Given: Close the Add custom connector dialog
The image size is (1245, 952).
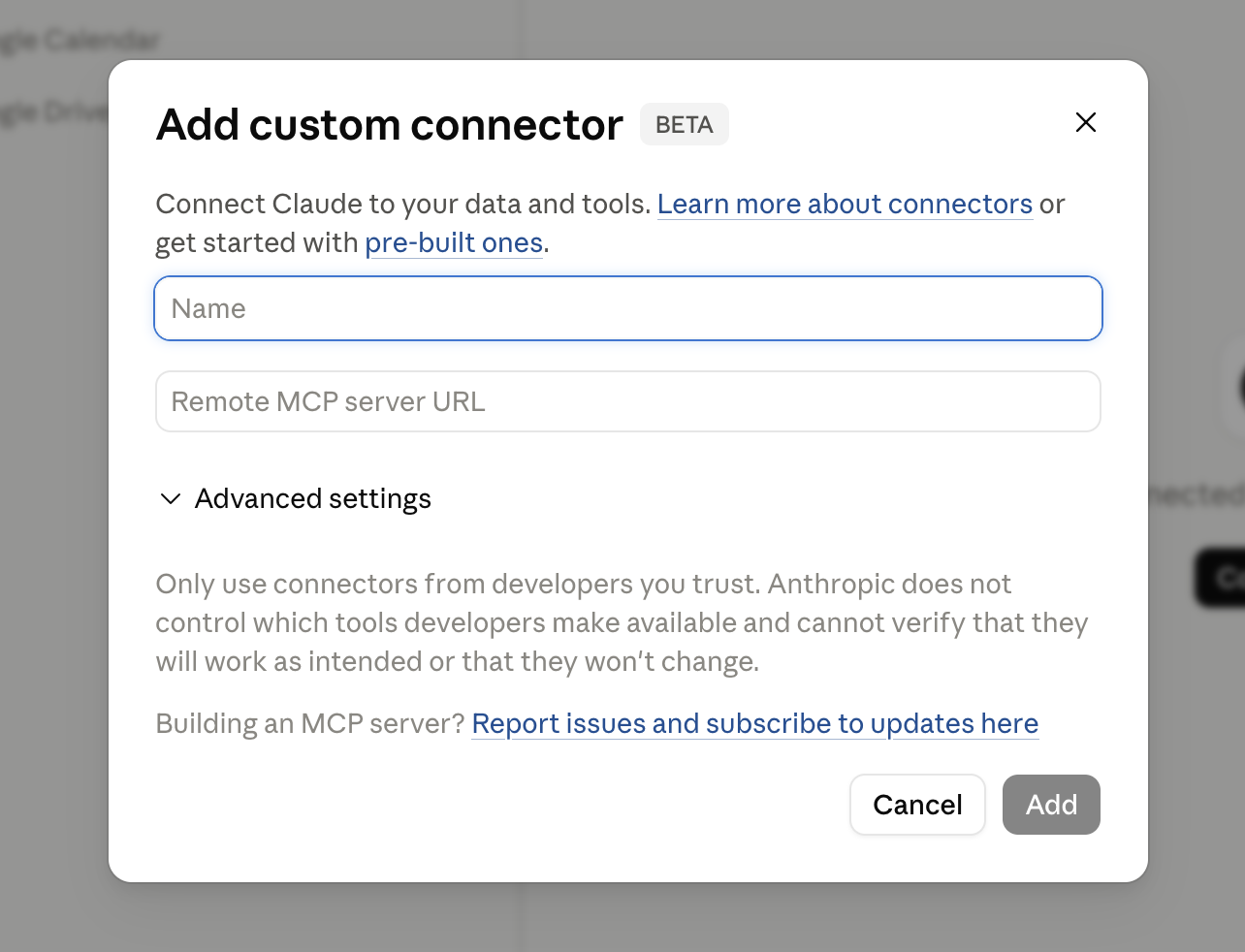Looking at the screenshot, I should (1086, 122).
